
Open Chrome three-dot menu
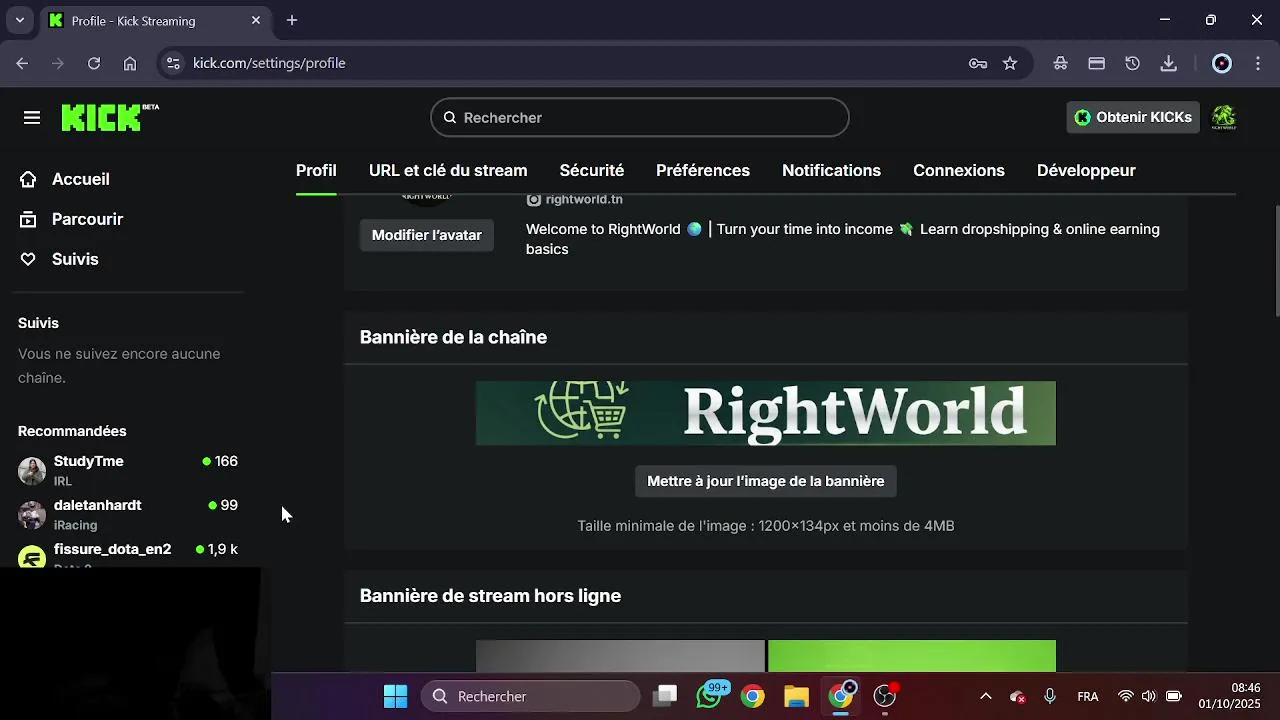click(x=1258, y=63)
